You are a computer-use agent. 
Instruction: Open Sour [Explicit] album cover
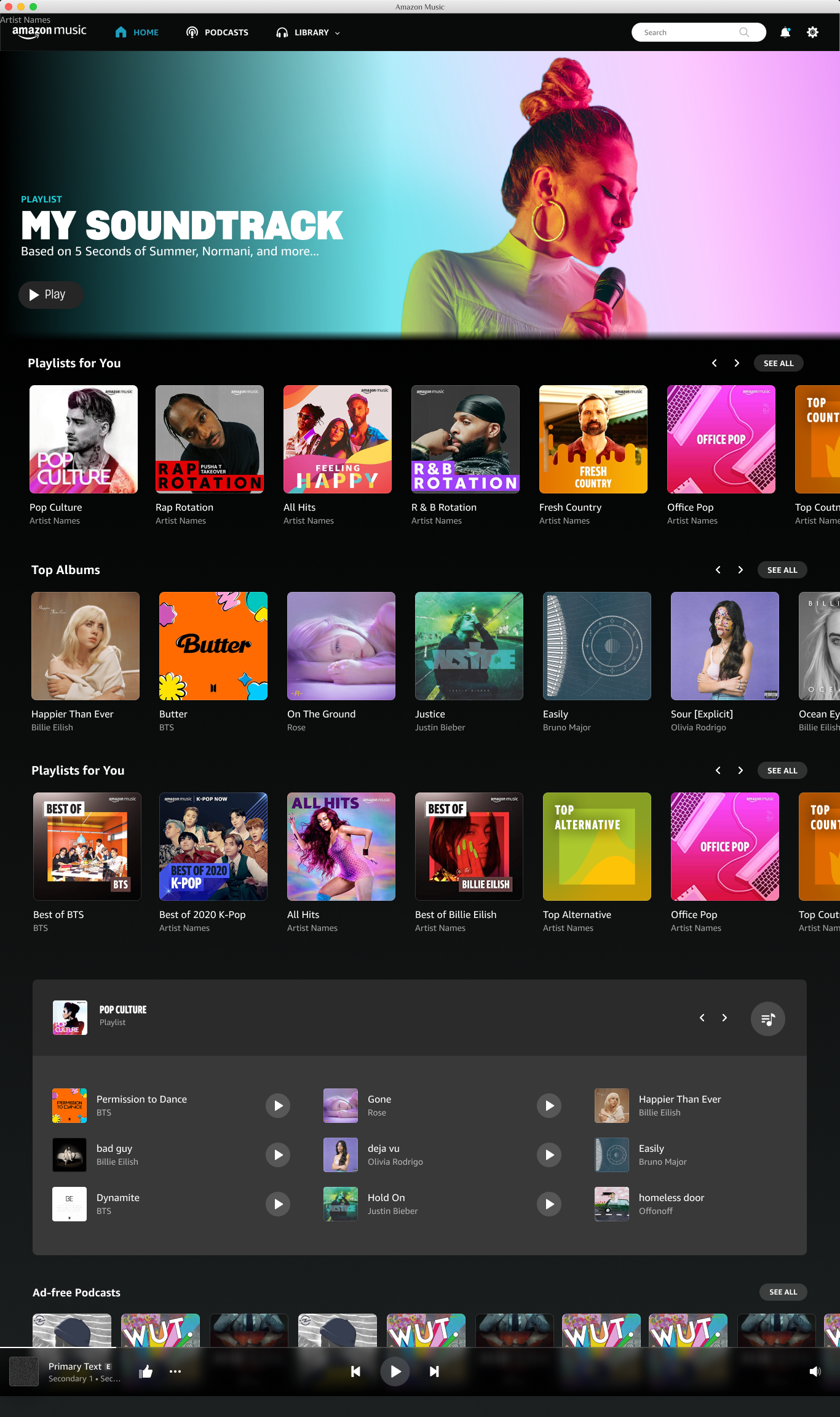coord(725,646)
